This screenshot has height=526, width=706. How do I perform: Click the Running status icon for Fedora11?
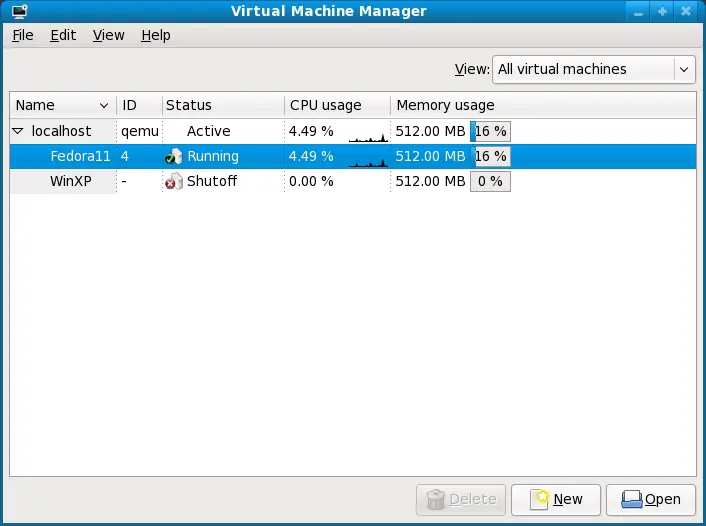(x=174, y=157)
